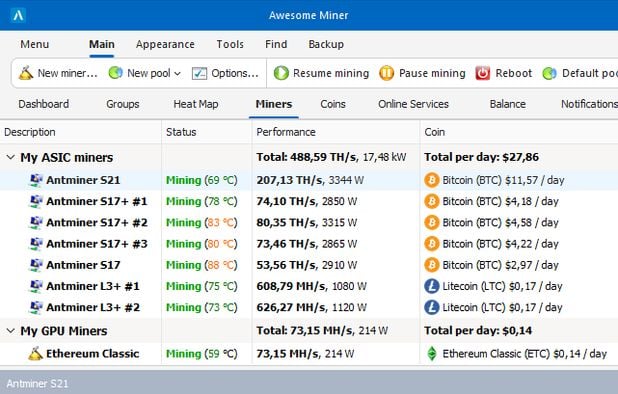Screen dimensions: 618x394
Task: Click the Bitcoin icon at $2,97 / day
Action: (x=432, y=265)
